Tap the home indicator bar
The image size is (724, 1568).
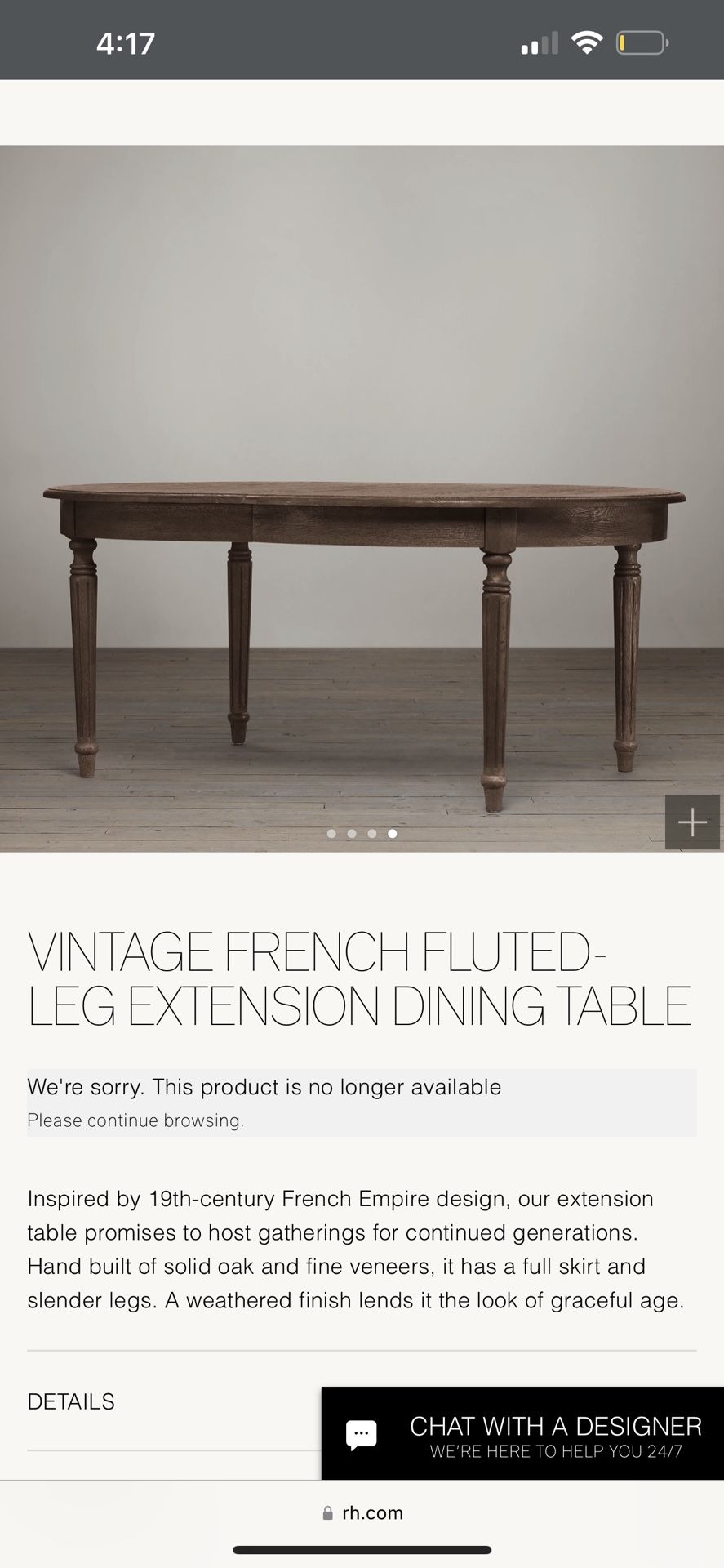click(362, 1550)
